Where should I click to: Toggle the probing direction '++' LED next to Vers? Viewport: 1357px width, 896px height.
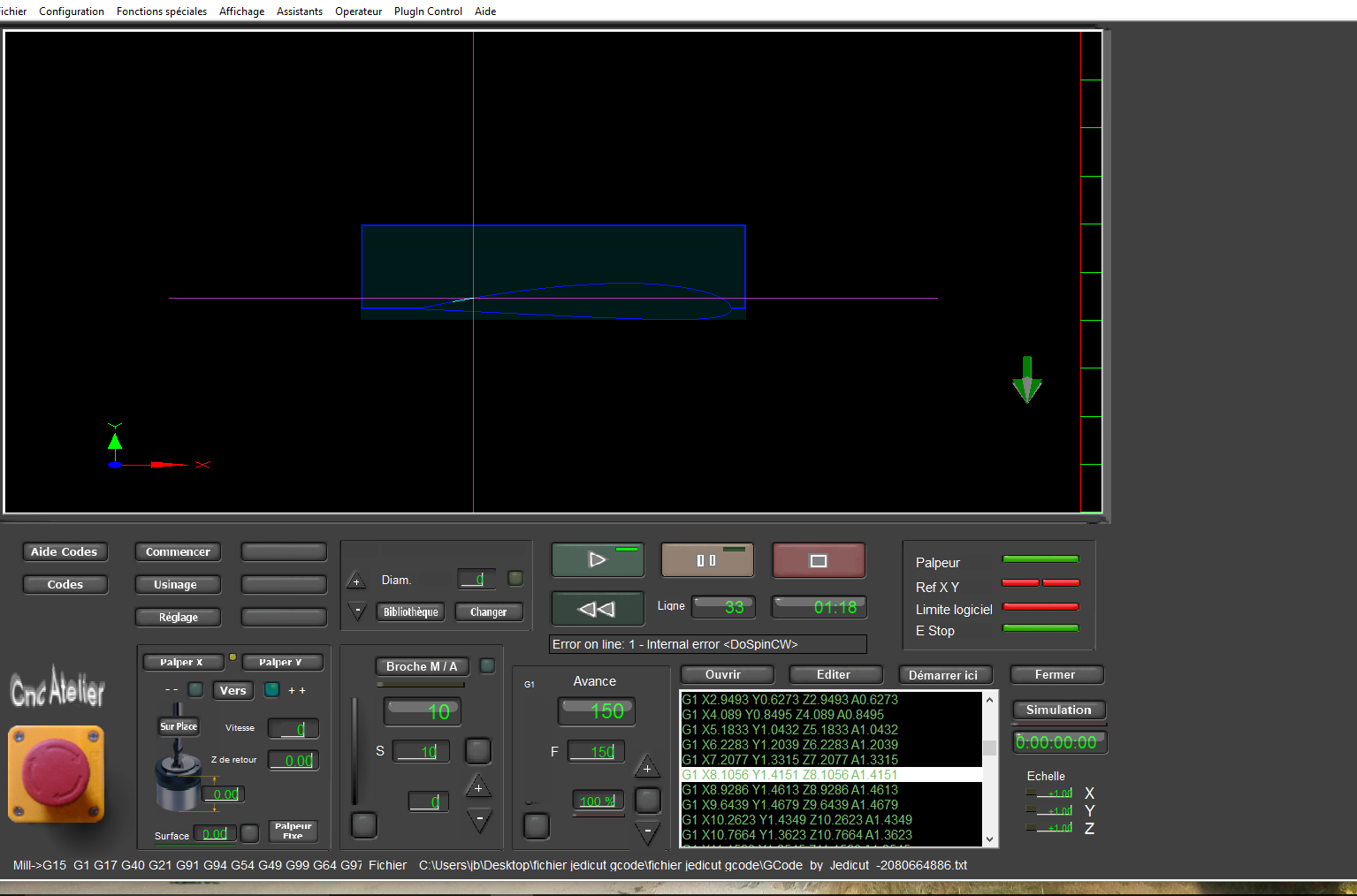[x=272, y=689]
